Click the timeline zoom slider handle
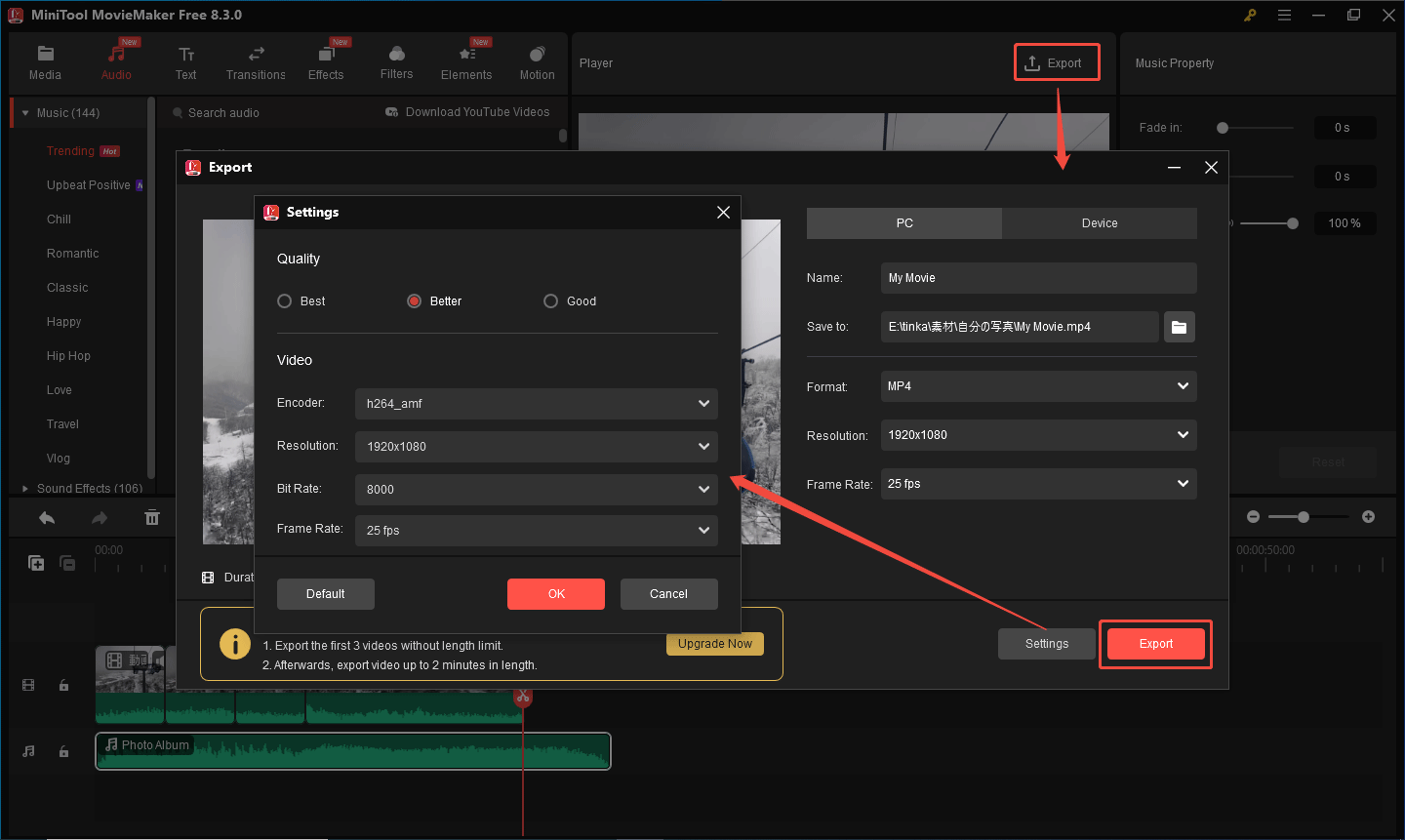Screen dimensions: 1405x840 point(1304,517)
